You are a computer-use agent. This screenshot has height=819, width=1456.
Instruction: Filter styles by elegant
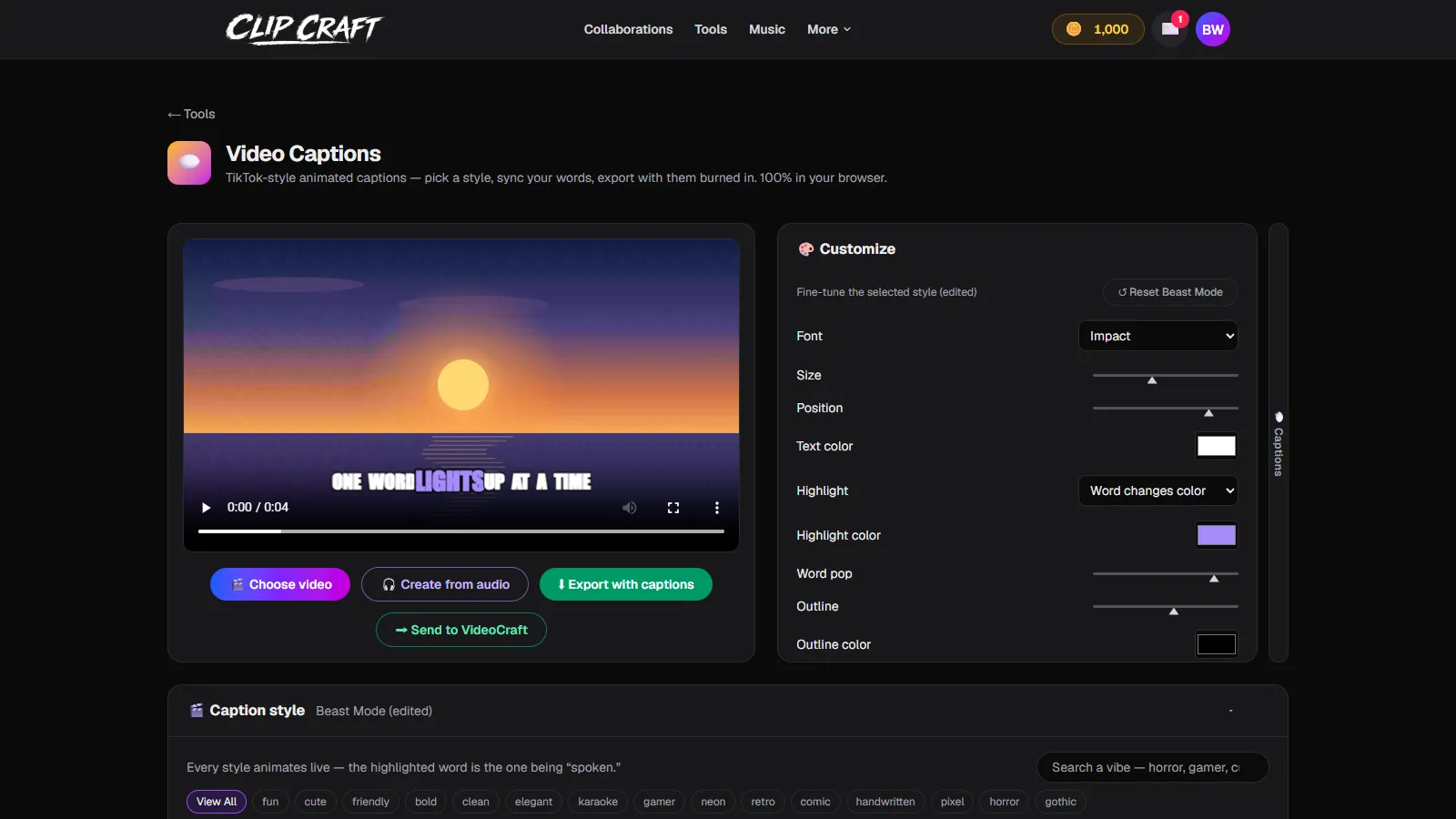[533, 802]
